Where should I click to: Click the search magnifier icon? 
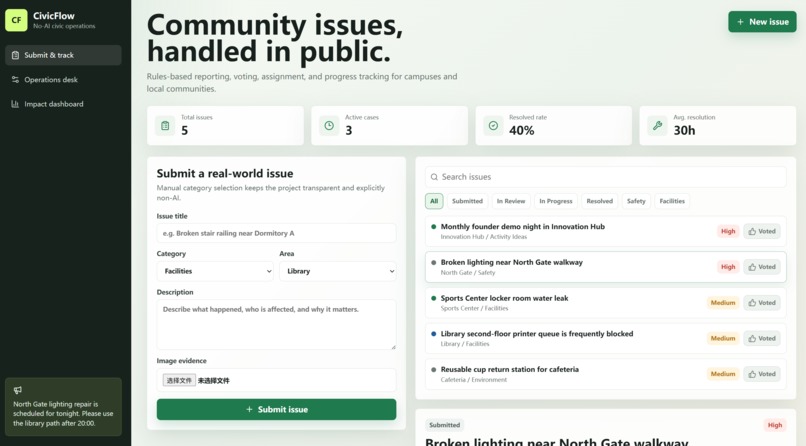point(434,177)
